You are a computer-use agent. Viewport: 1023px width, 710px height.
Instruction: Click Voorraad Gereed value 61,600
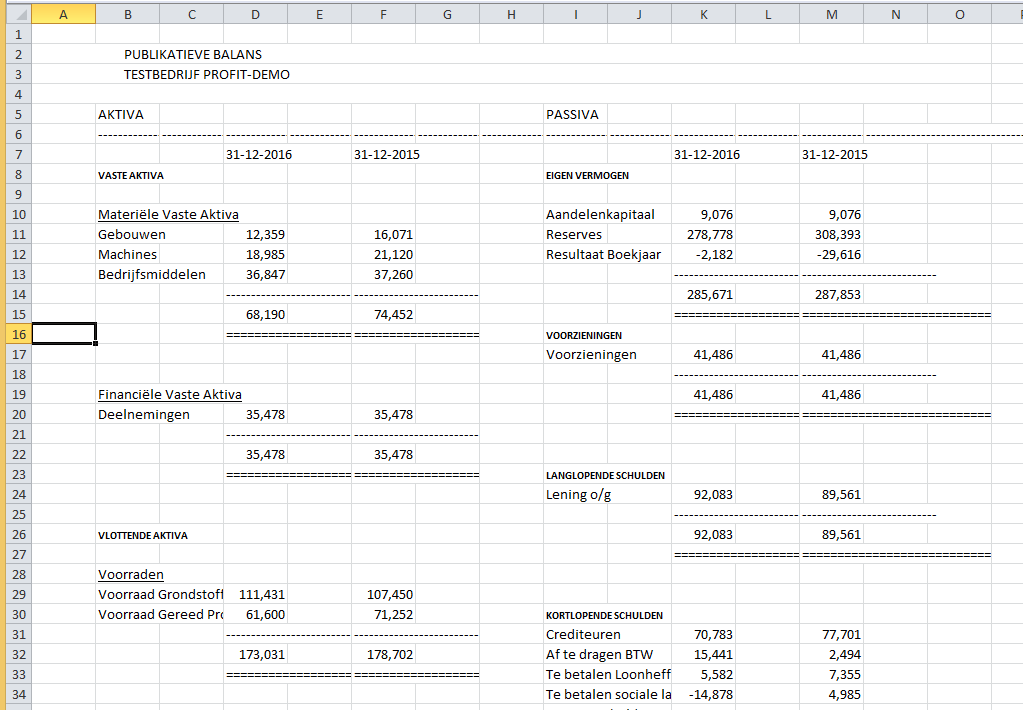[x=266, y=615]
